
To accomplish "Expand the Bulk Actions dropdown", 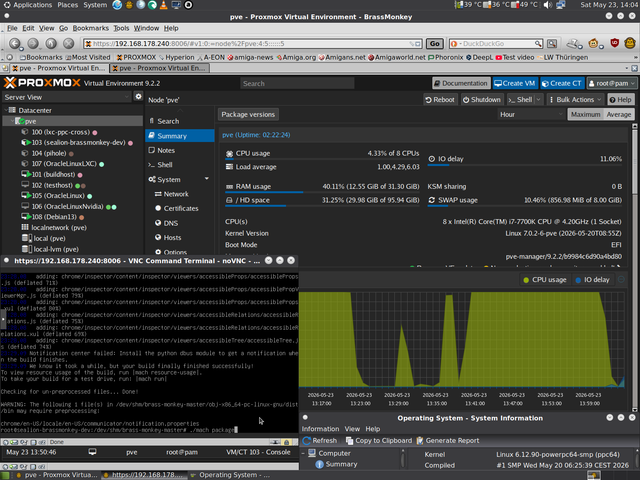I will pos(575,100).
